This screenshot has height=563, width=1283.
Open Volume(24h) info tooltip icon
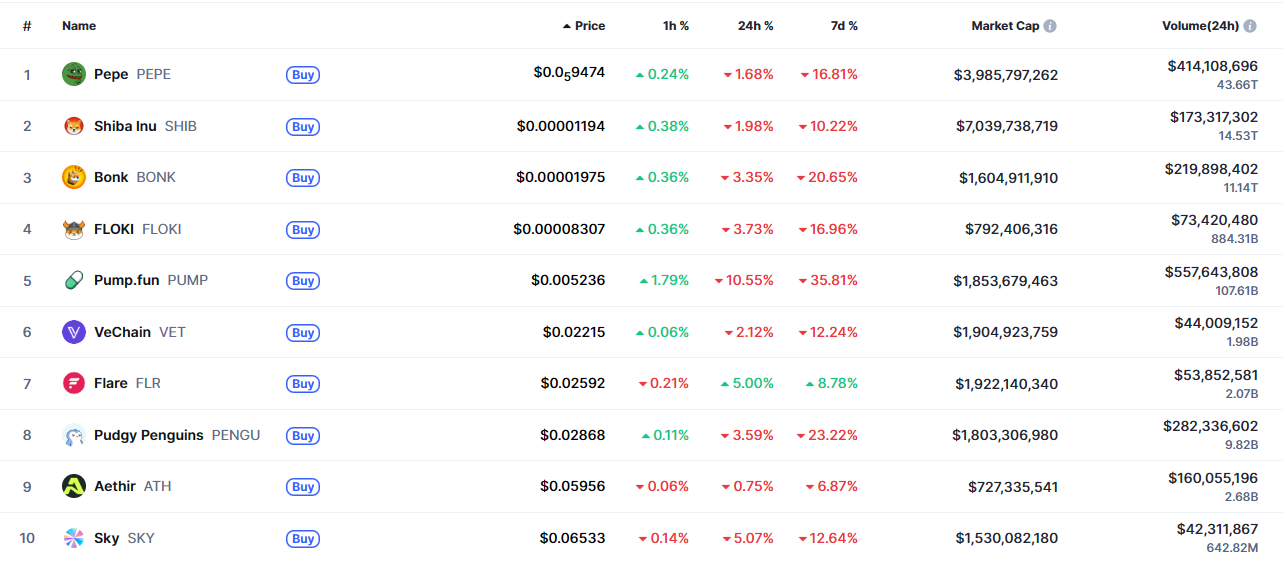1250,26
